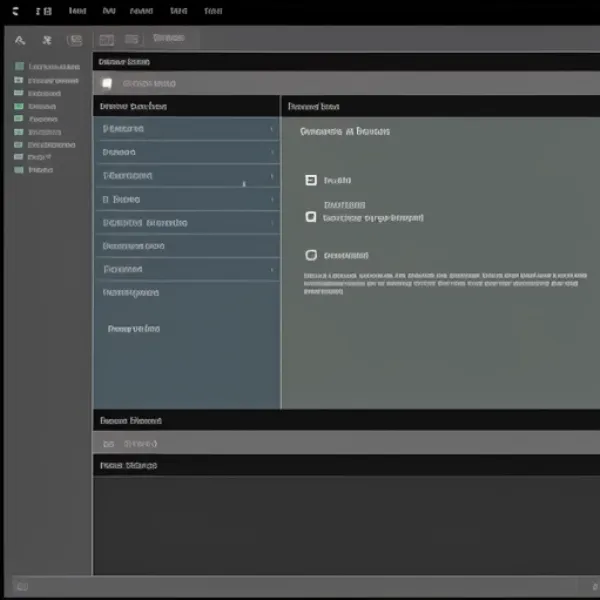600x600 pixels.
Task: Click the third boxed icon in the toolbar
Action: pos(74,40)
